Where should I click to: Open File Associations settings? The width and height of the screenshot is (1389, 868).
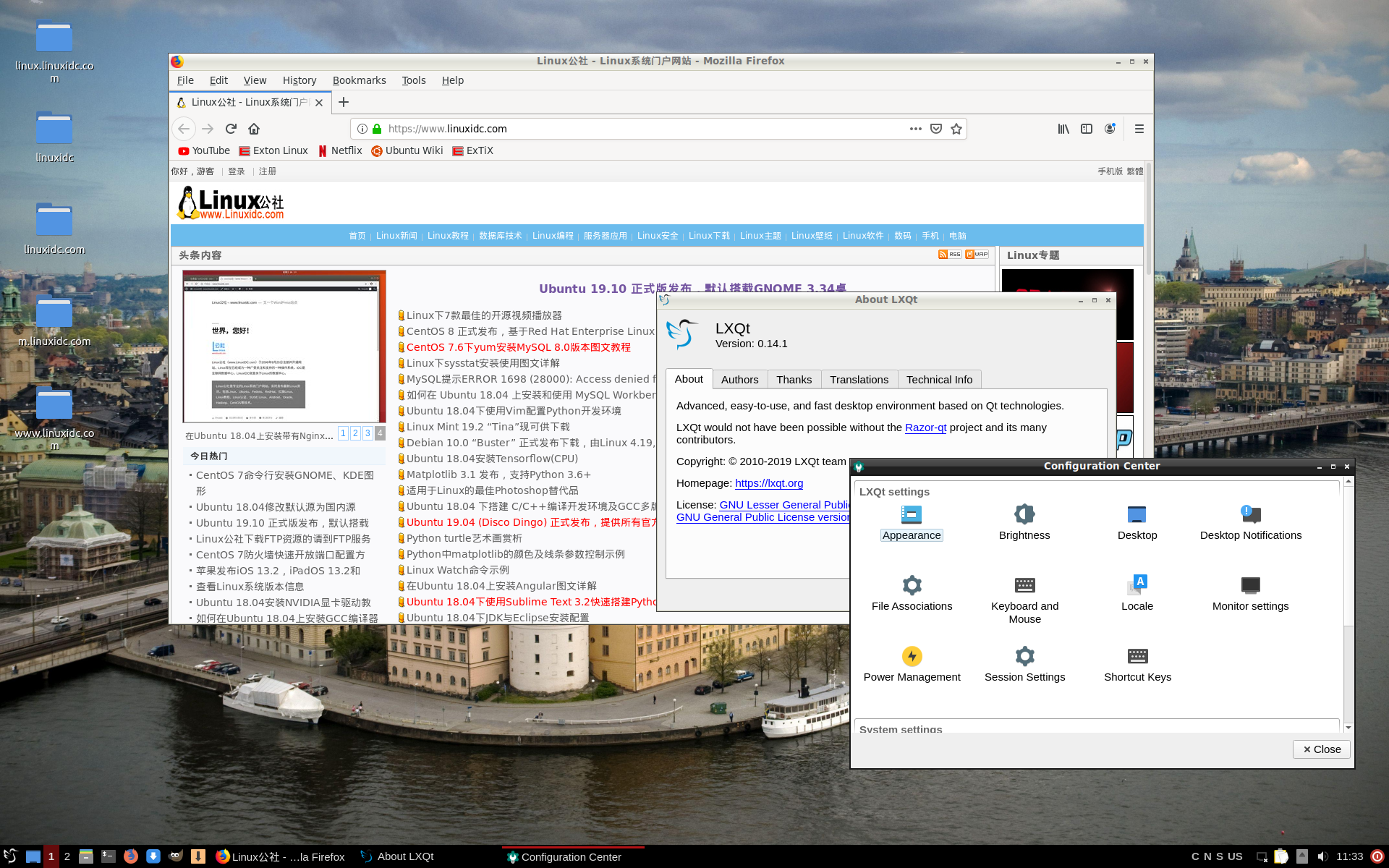pyautogui.click(x=912, y=594)
